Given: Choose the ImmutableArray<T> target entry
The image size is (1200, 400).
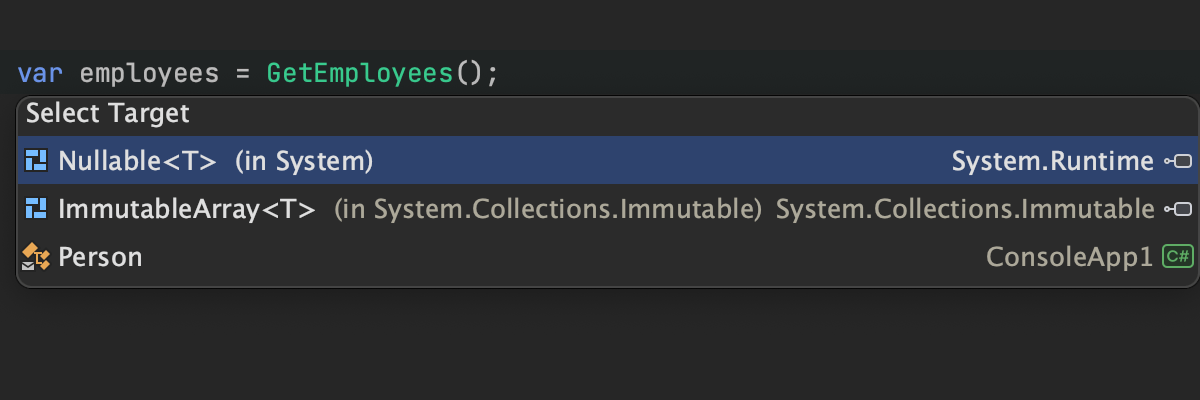Looking at the screenshot, I should pyautogui.click(x=187, y=209).
